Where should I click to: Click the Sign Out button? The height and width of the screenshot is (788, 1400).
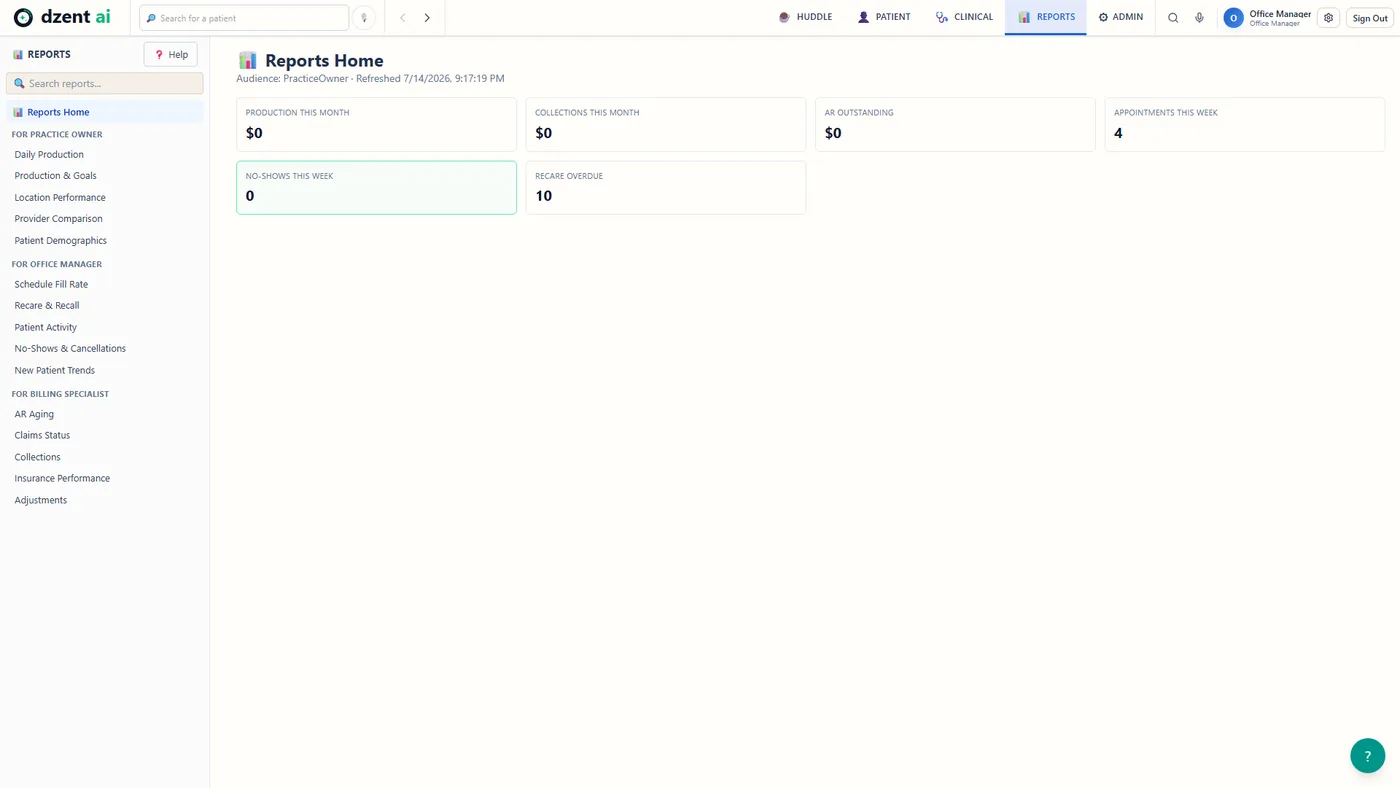click(x=1370, y=18)
